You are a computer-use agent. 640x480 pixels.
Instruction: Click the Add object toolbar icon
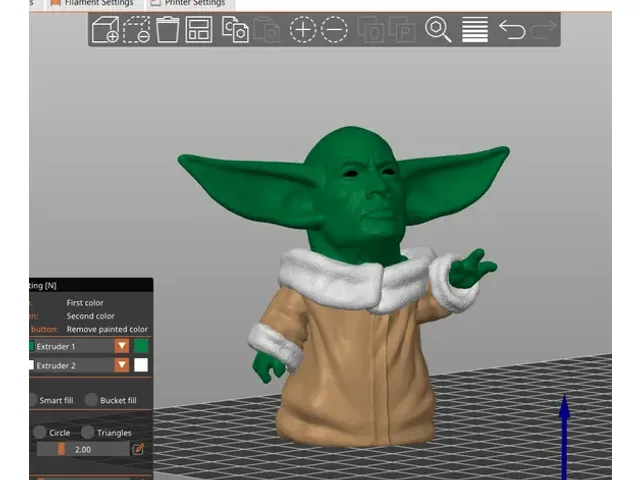105,29
